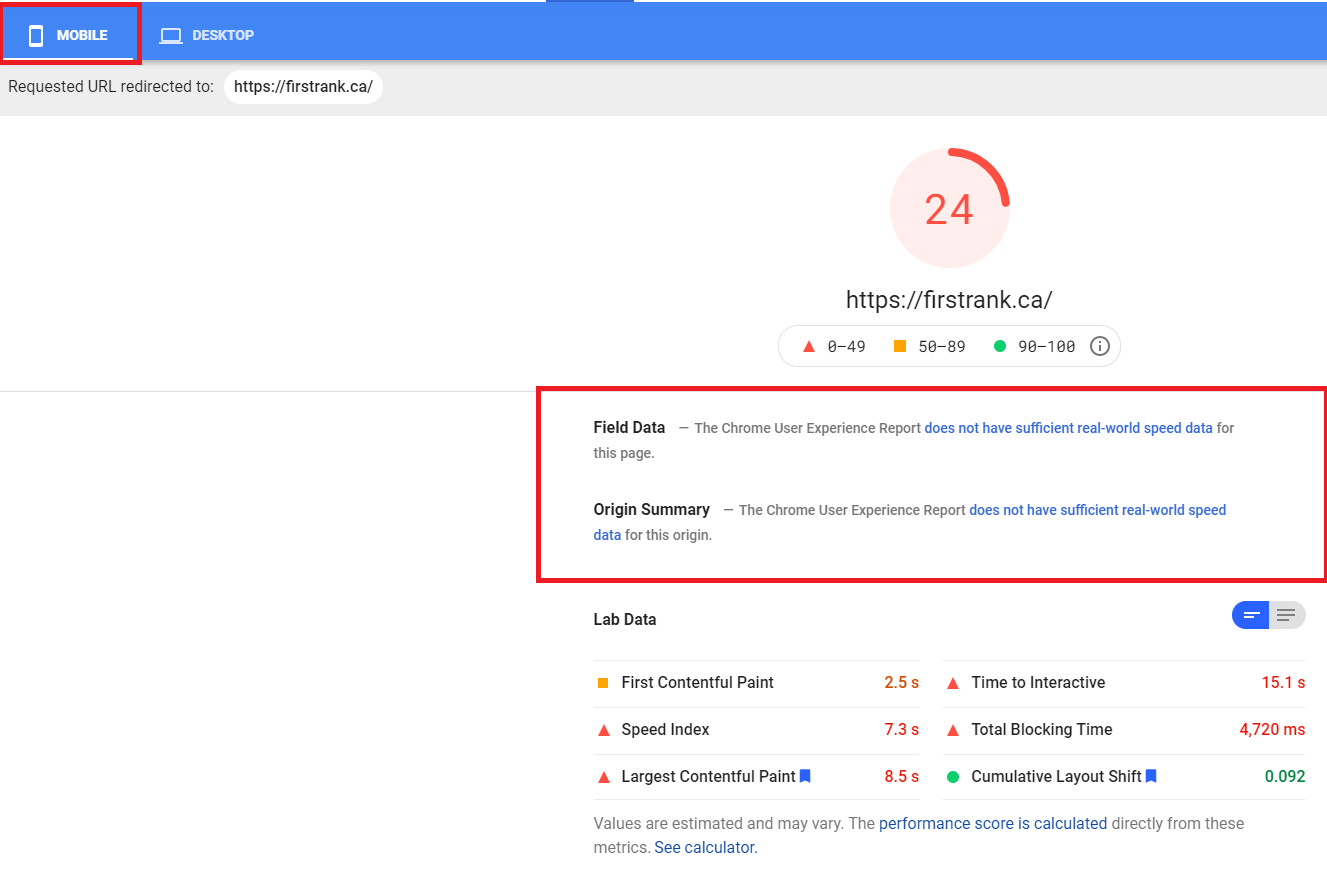Click the orange square 50–89 legend marker
This screenshot has height=874, width=1327.
(x=899, y=346)
